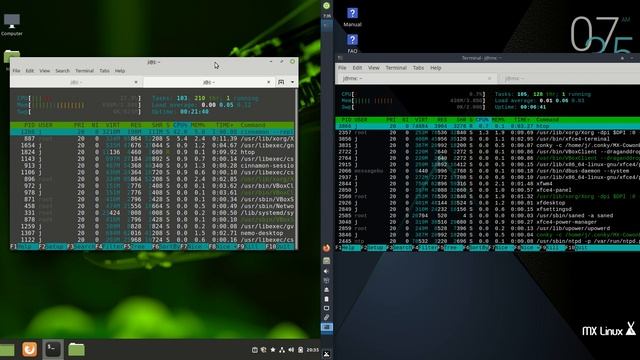The height and width of the screenshot is (360, 640).
Task: Open Search menu in left Mint terminal
Action: [x=62, y=71]
